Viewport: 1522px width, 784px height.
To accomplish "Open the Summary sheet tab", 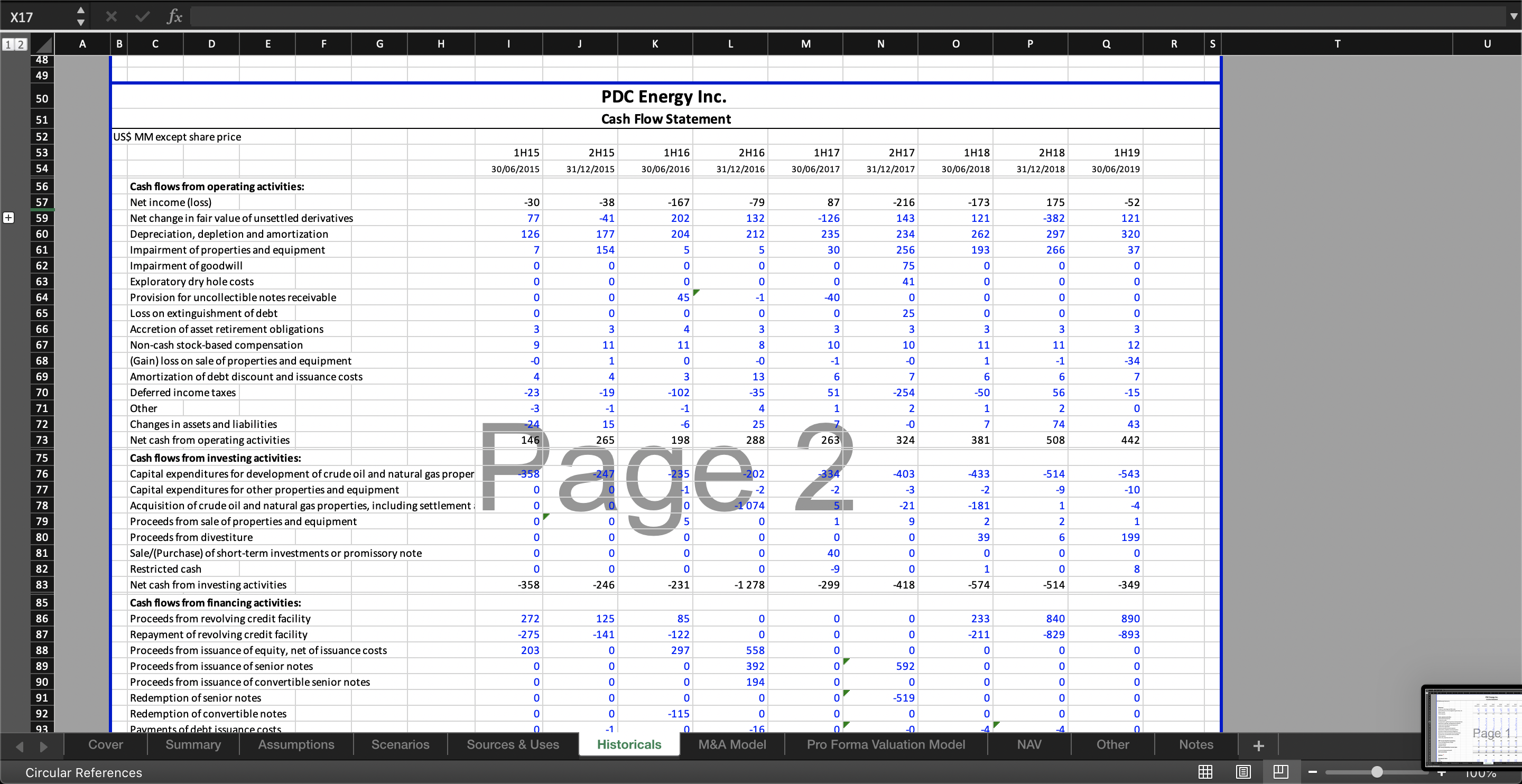I will click(x=193, y=744).
